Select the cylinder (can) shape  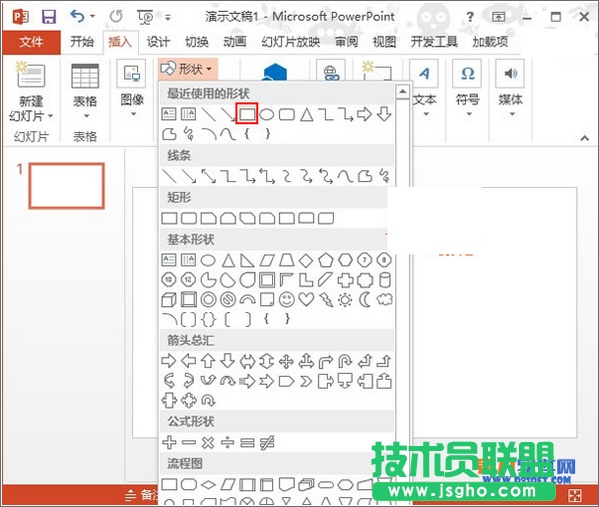(385, 280)
